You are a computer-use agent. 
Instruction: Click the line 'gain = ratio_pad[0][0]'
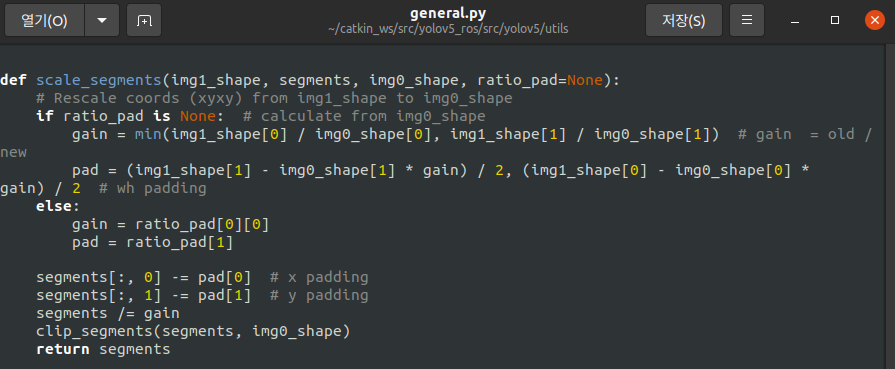pos(171,224)
